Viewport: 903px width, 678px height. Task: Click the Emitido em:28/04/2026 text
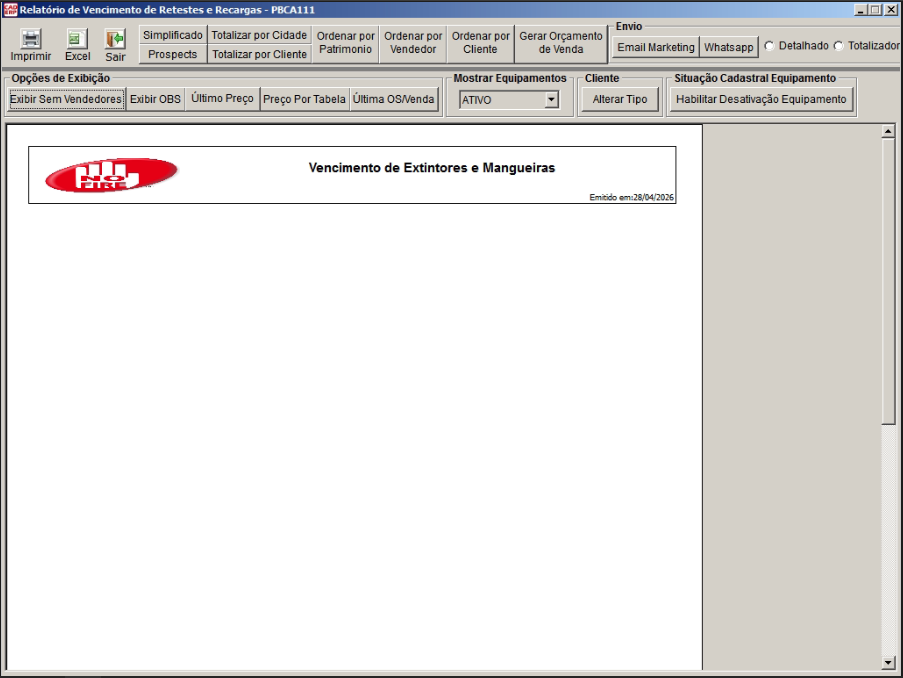tap(631, 197)
